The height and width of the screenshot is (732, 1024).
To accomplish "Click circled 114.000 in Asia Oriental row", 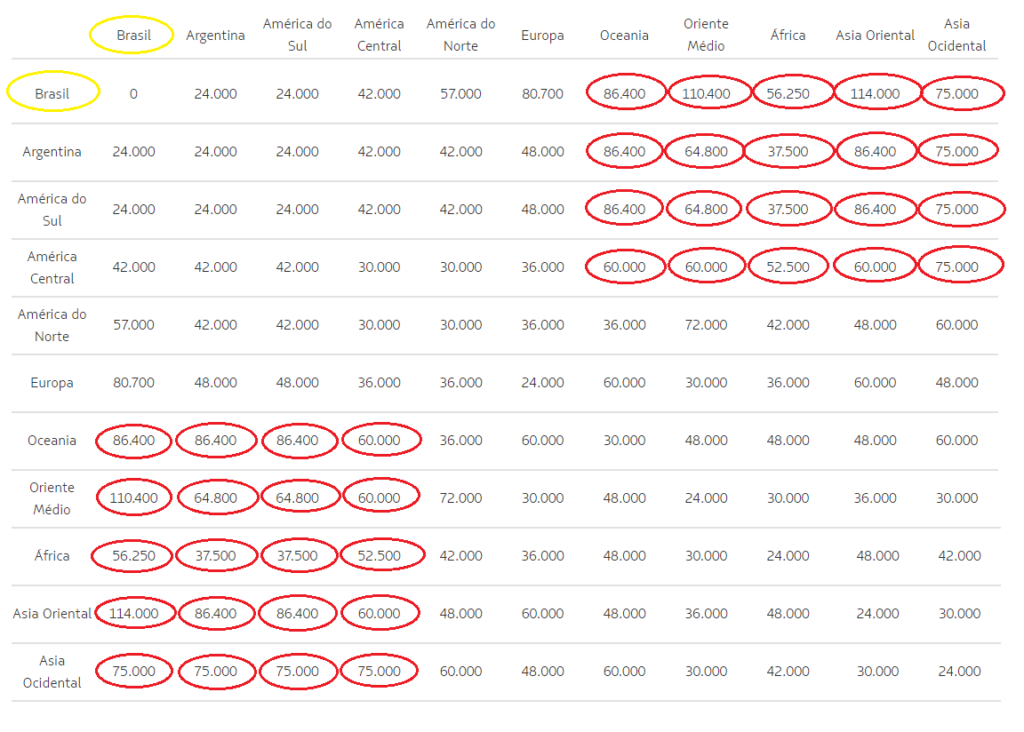I will click(133, 613).
